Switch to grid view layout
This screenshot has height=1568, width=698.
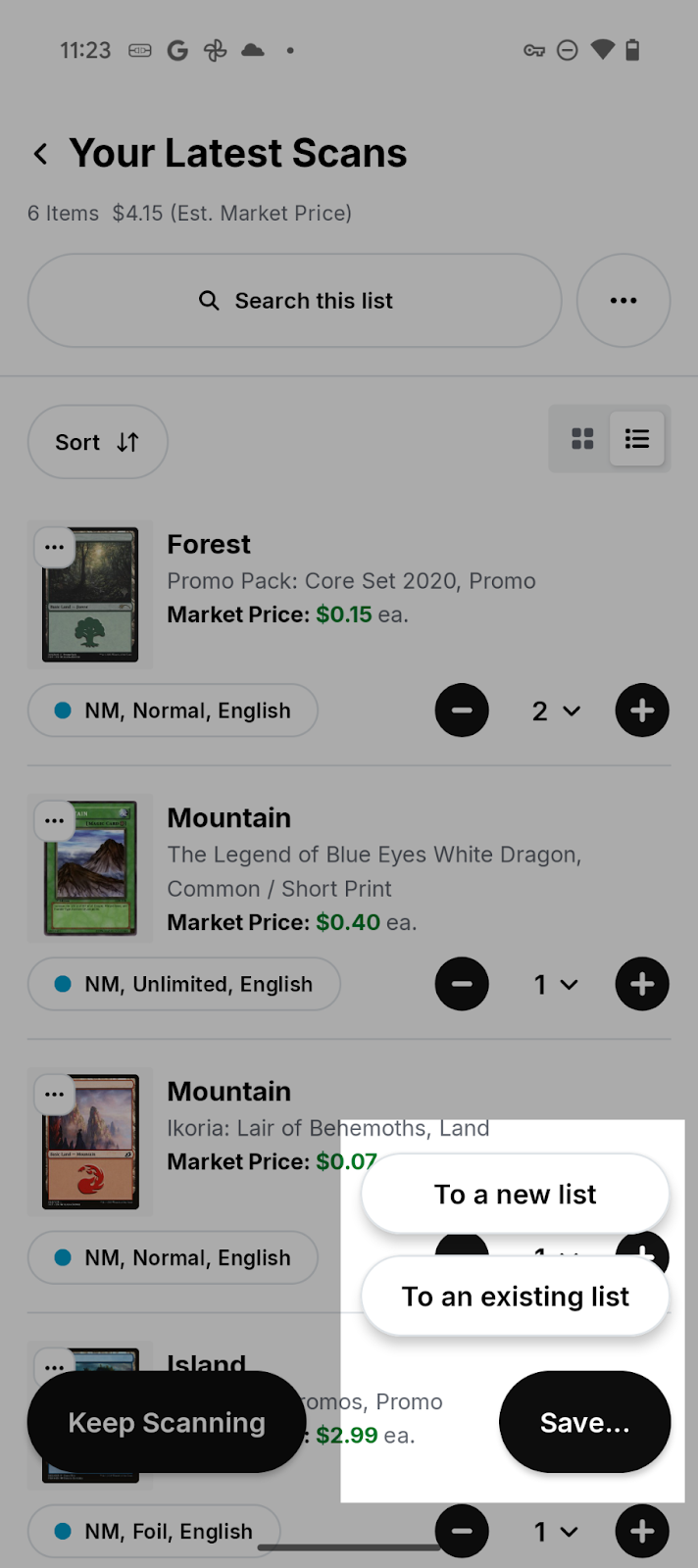[x=582, y=439]
